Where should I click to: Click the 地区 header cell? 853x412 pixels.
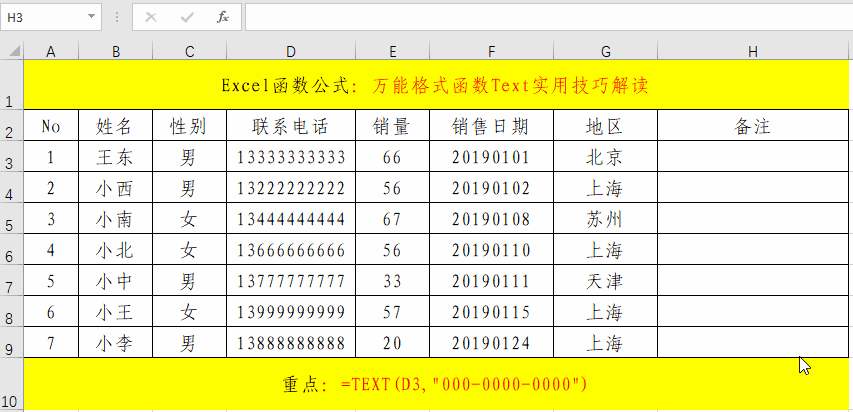605,125
